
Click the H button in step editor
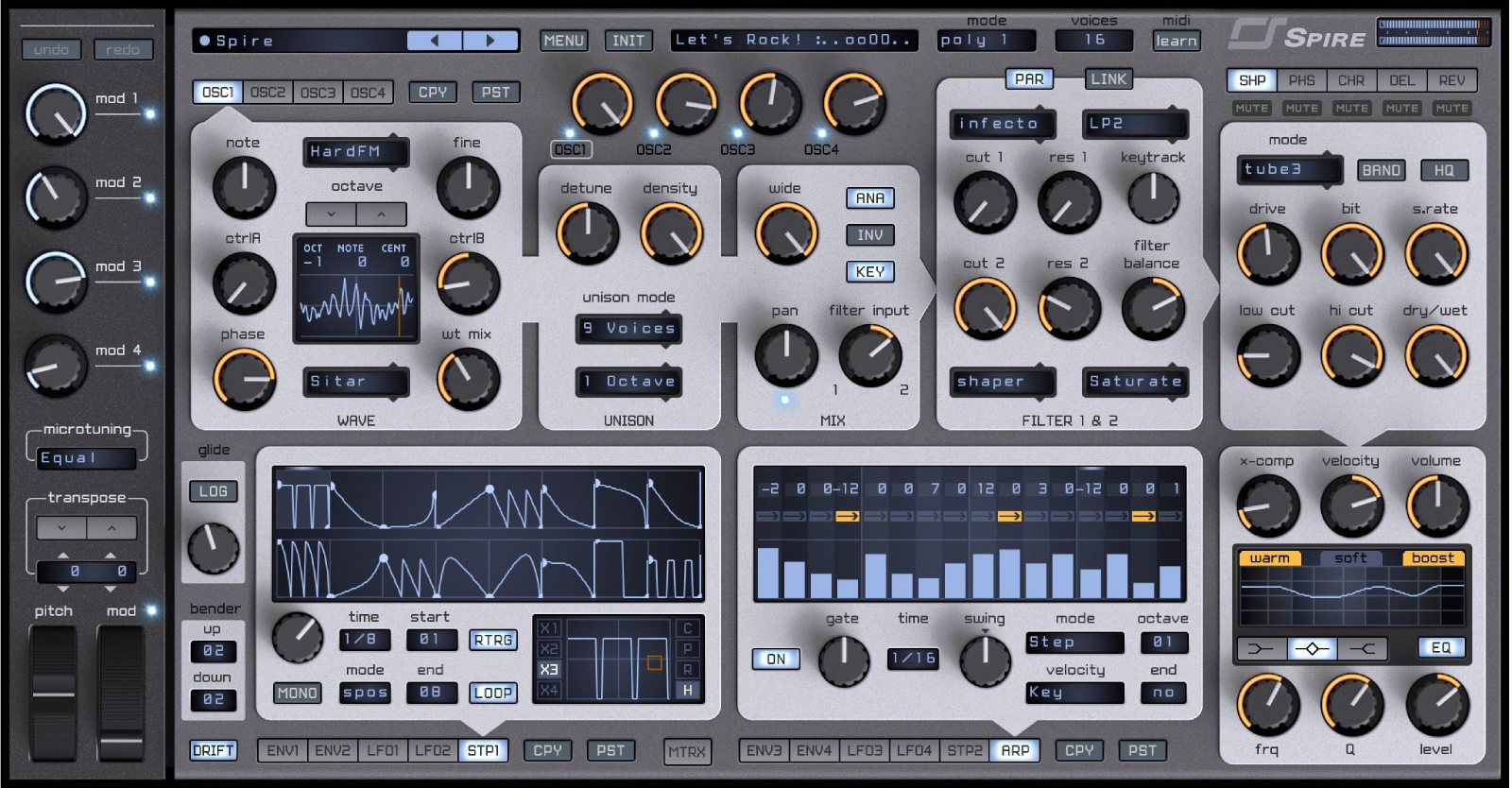(688, 691)
